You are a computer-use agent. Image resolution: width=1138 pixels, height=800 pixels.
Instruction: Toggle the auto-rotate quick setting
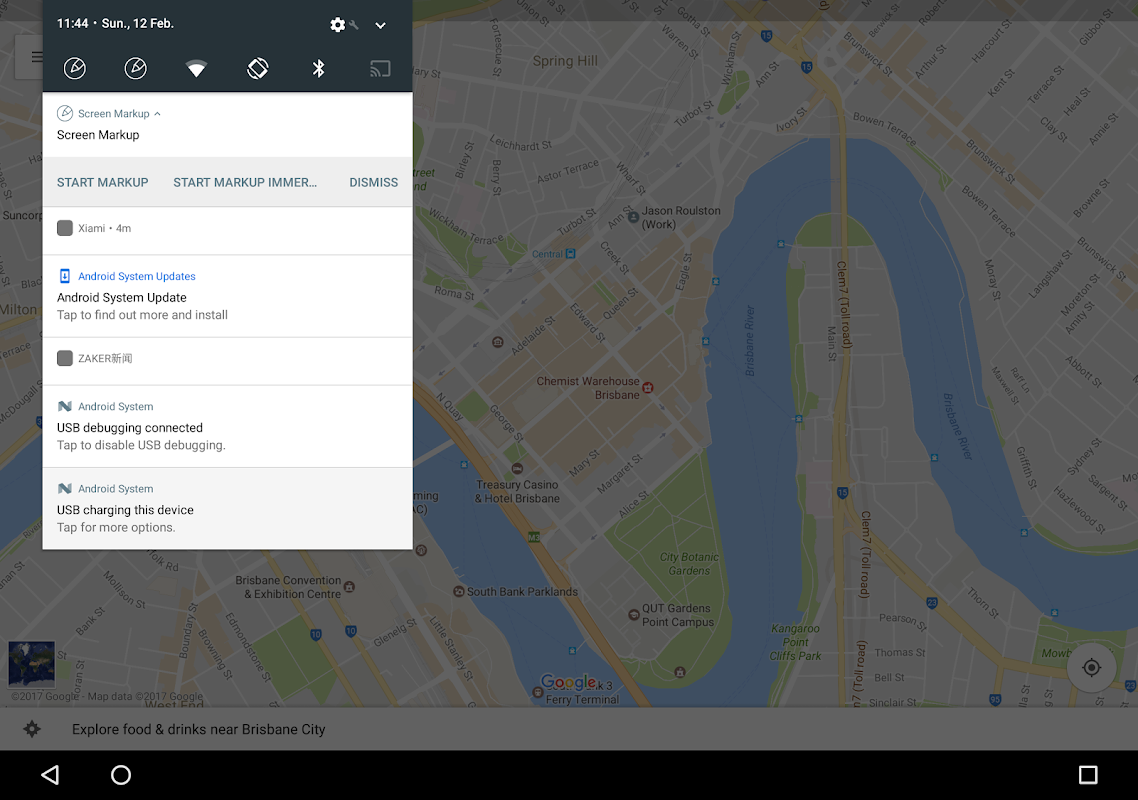[257, 69]
